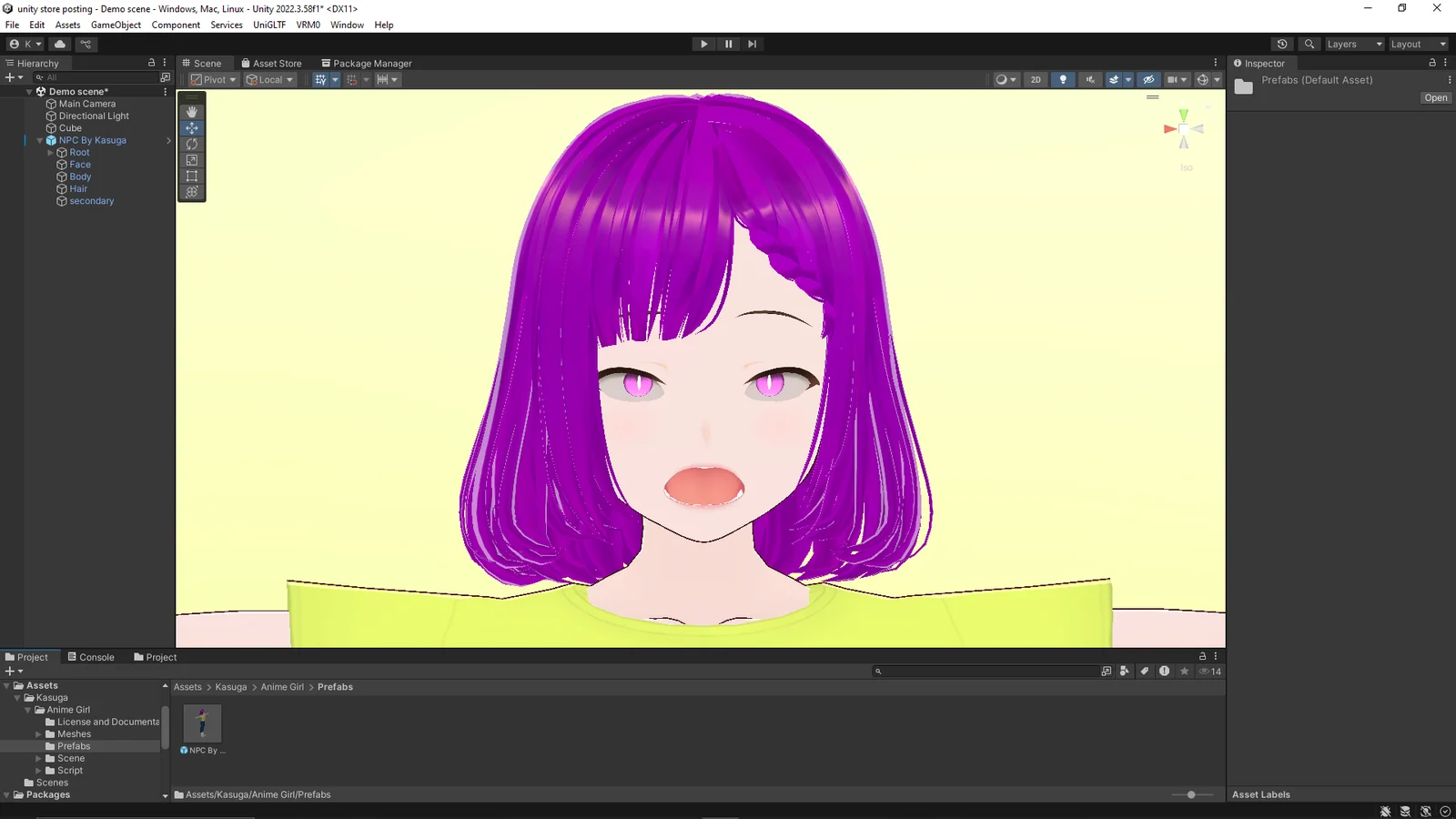Select the Scale tool

[x=191, y=160]
